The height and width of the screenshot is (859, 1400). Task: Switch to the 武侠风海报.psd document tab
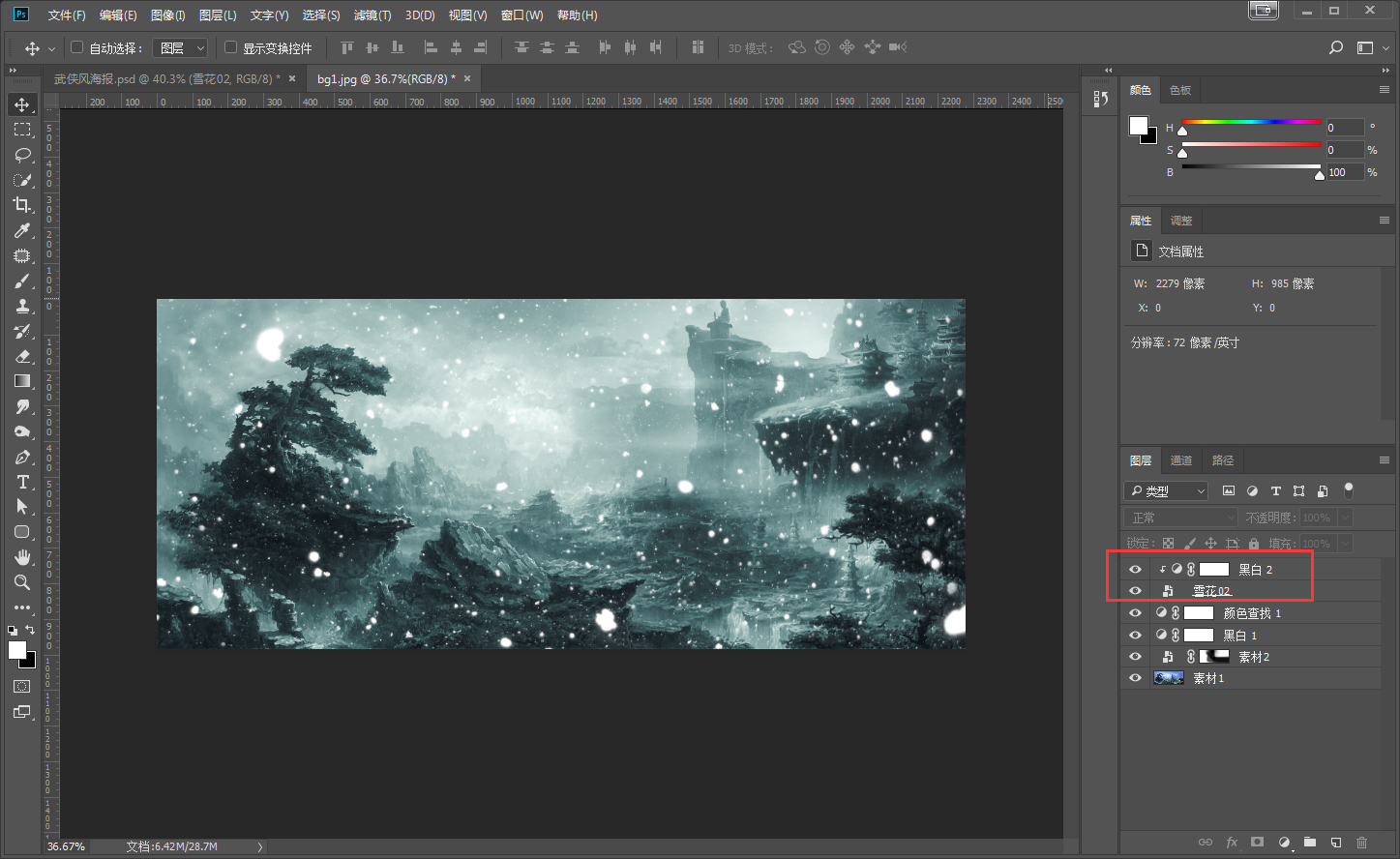pyautogui.click(x=166, y=78)
